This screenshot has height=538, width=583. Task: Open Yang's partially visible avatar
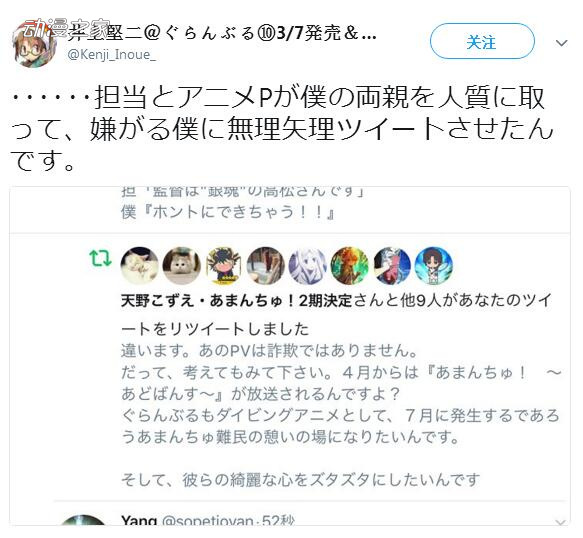[83, 520]
